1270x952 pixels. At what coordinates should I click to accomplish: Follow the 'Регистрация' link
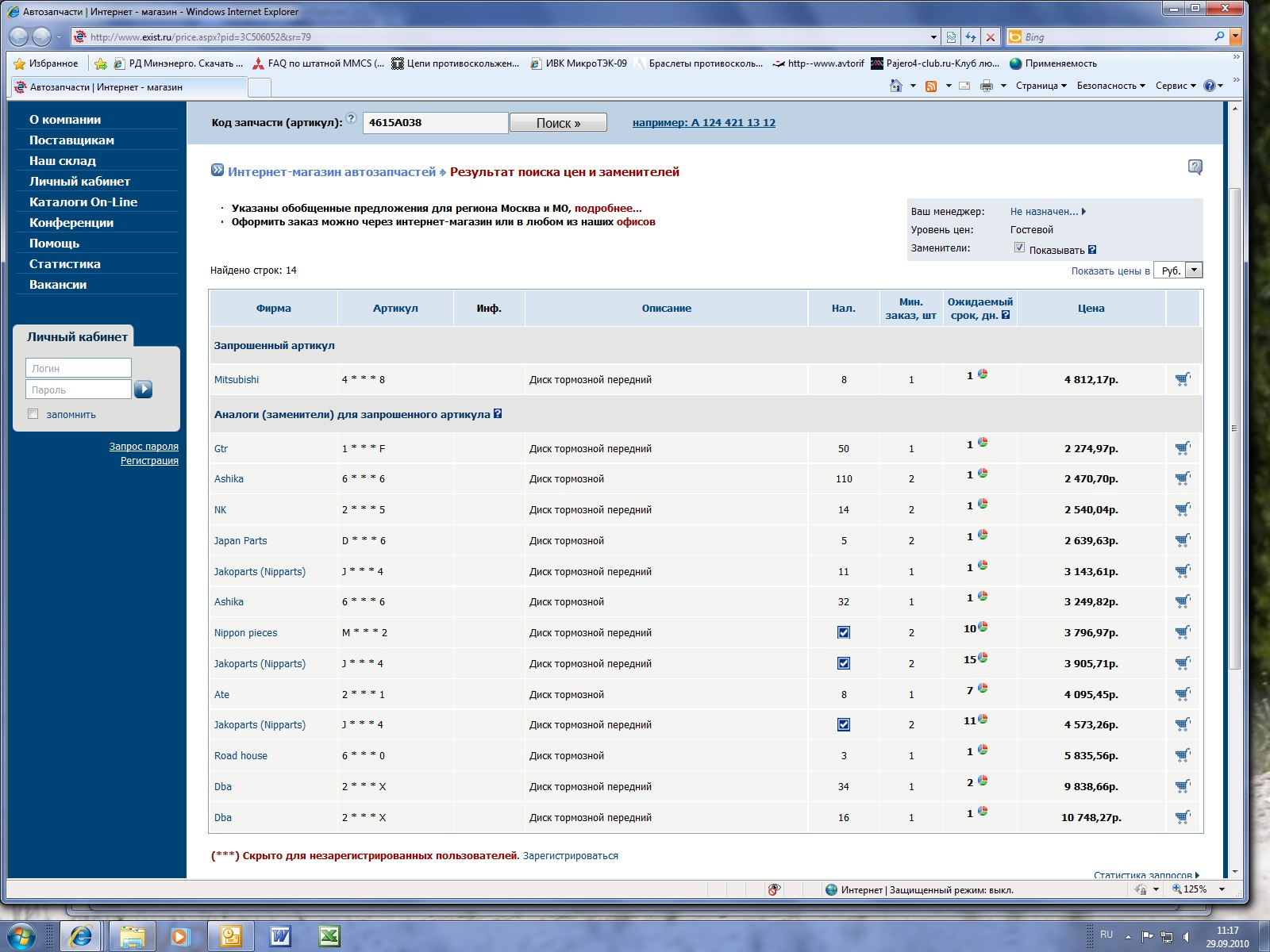point(149,461)
